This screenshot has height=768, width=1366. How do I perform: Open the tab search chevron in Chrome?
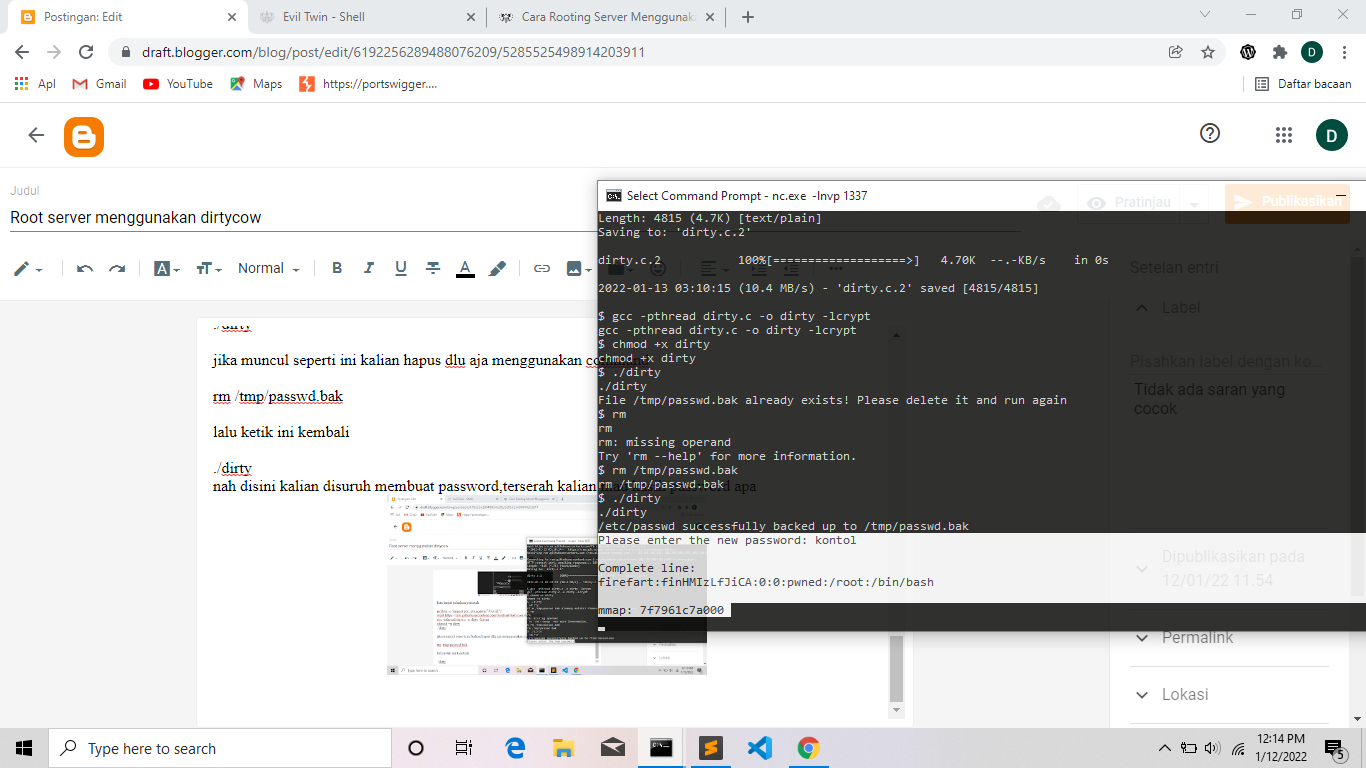pyautogui.click(x=1205, y=15)
